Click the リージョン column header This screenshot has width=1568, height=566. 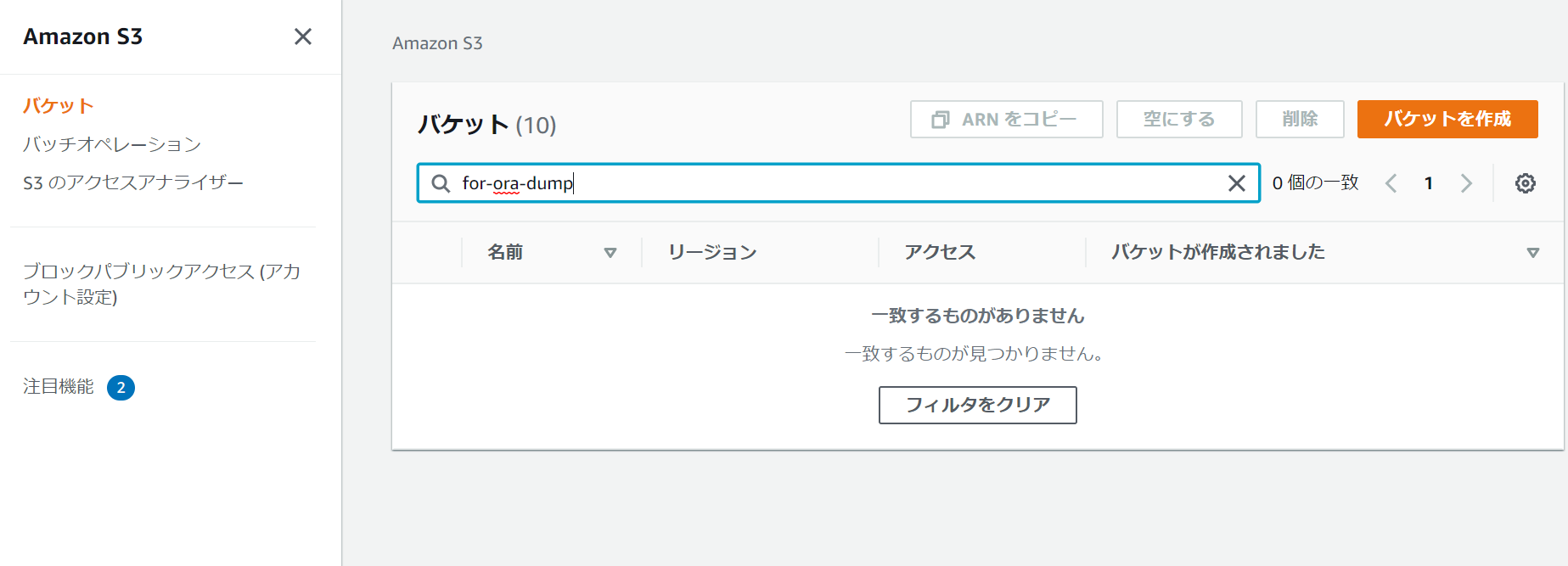coord(712,252)
